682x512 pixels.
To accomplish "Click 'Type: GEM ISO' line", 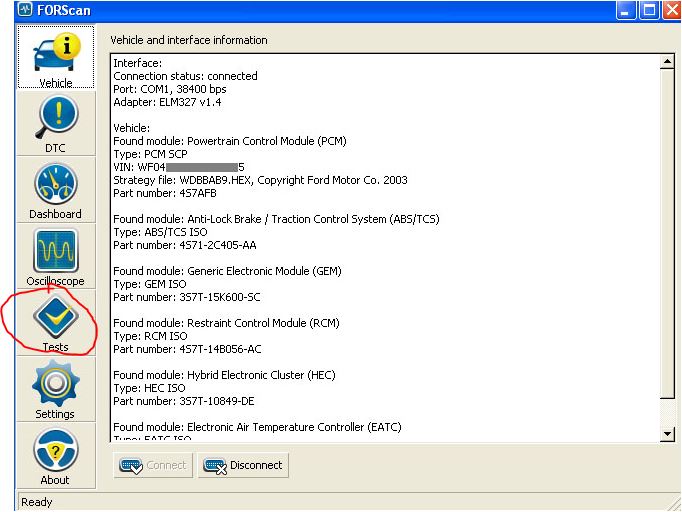I will tap(150, 284).
